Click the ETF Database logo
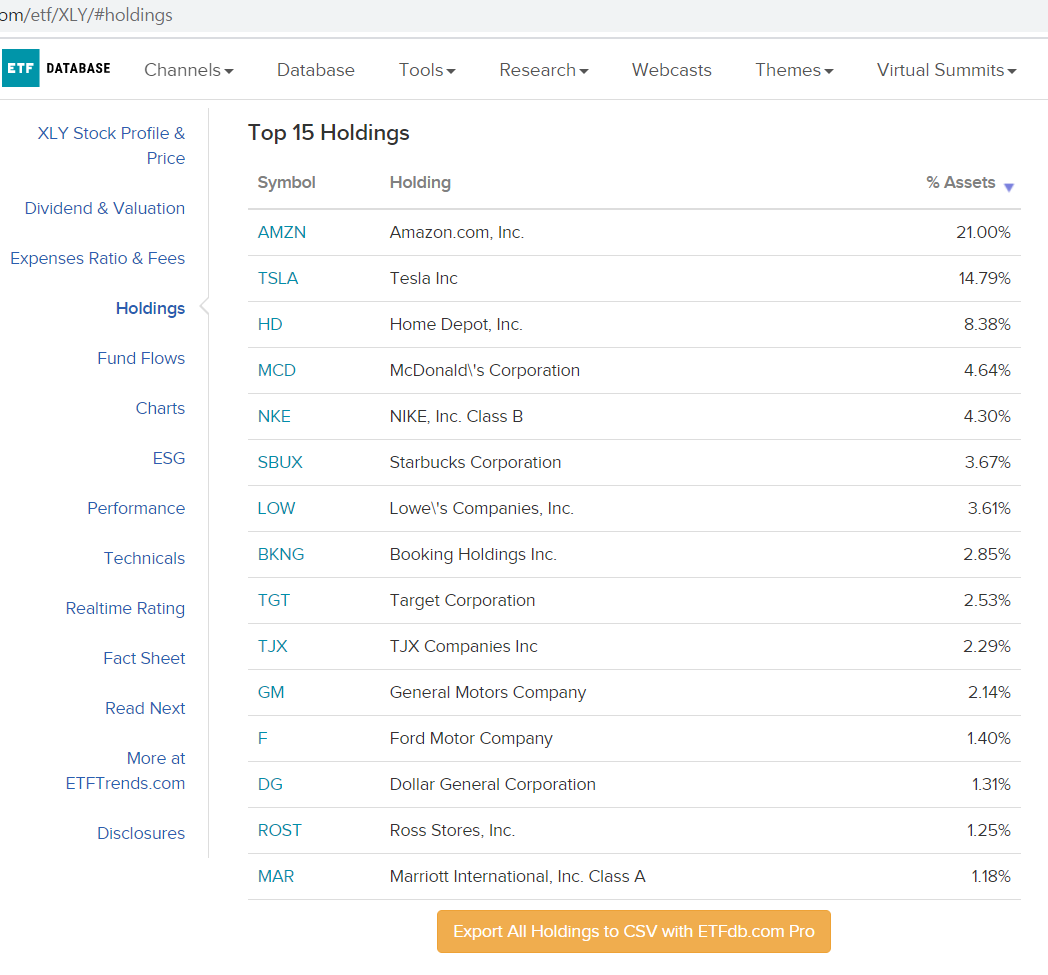The width and height of the screenshot is (1048, 975). 57,69
